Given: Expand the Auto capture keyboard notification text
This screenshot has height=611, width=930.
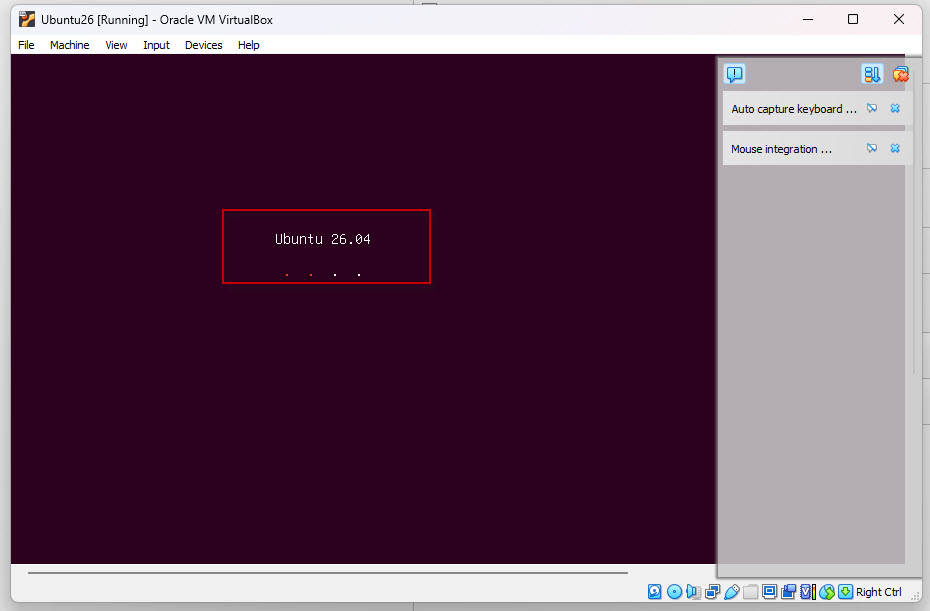Looking at the screenshot, I should click(x=794, y=109).
